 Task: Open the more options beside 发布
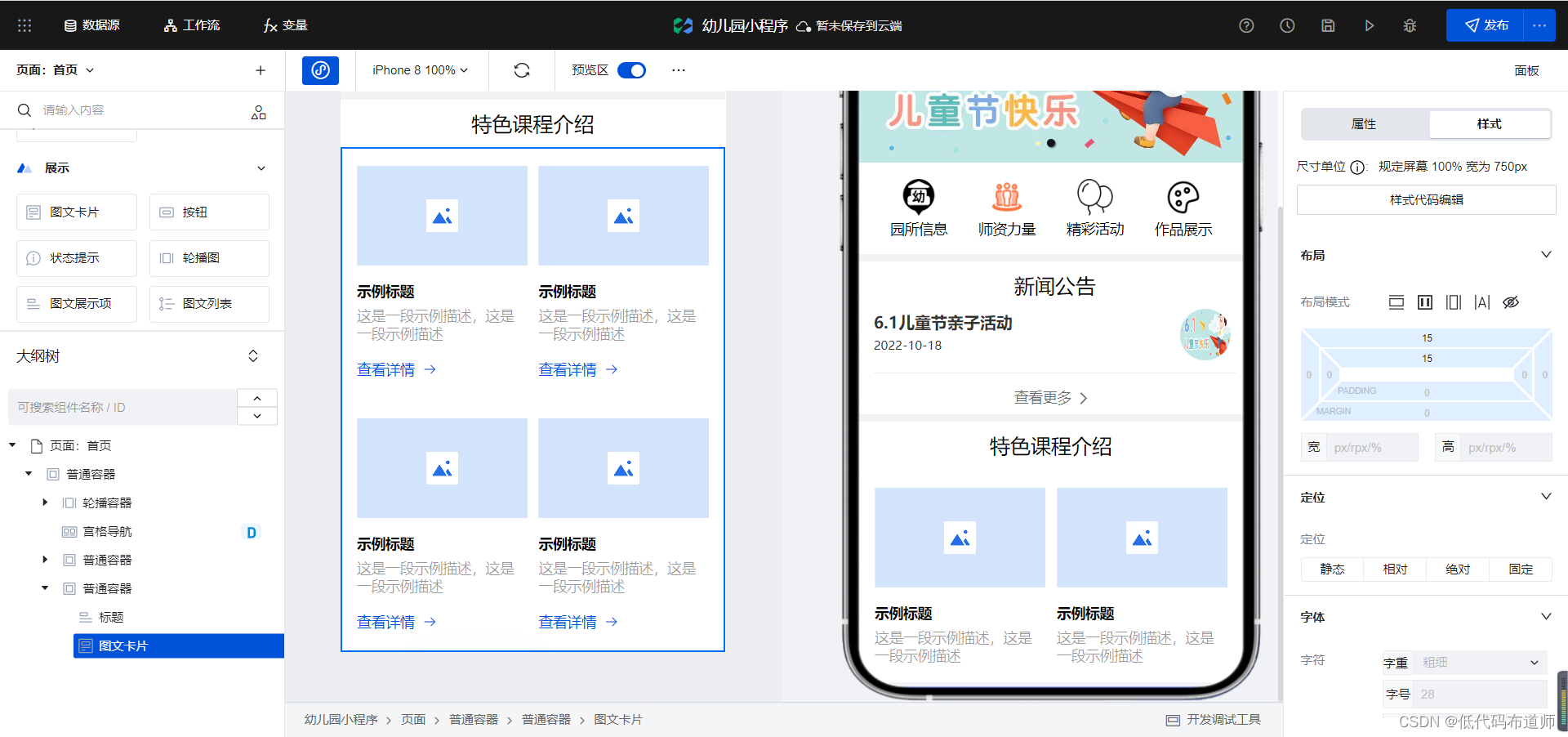coord(1539,25)
